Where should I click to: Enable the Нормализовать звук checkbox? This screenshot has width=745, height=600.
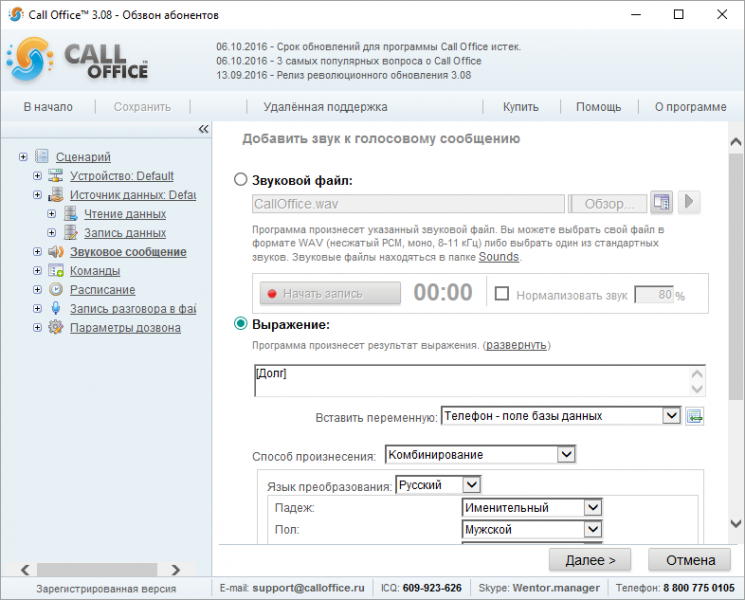(x=502, y=294)
